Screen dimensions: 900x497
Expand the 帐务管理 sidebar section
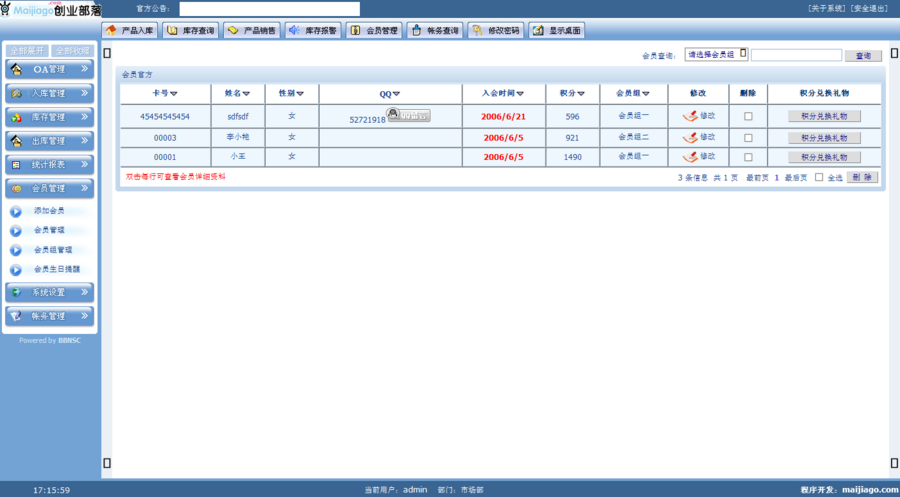tap(49, 316)
